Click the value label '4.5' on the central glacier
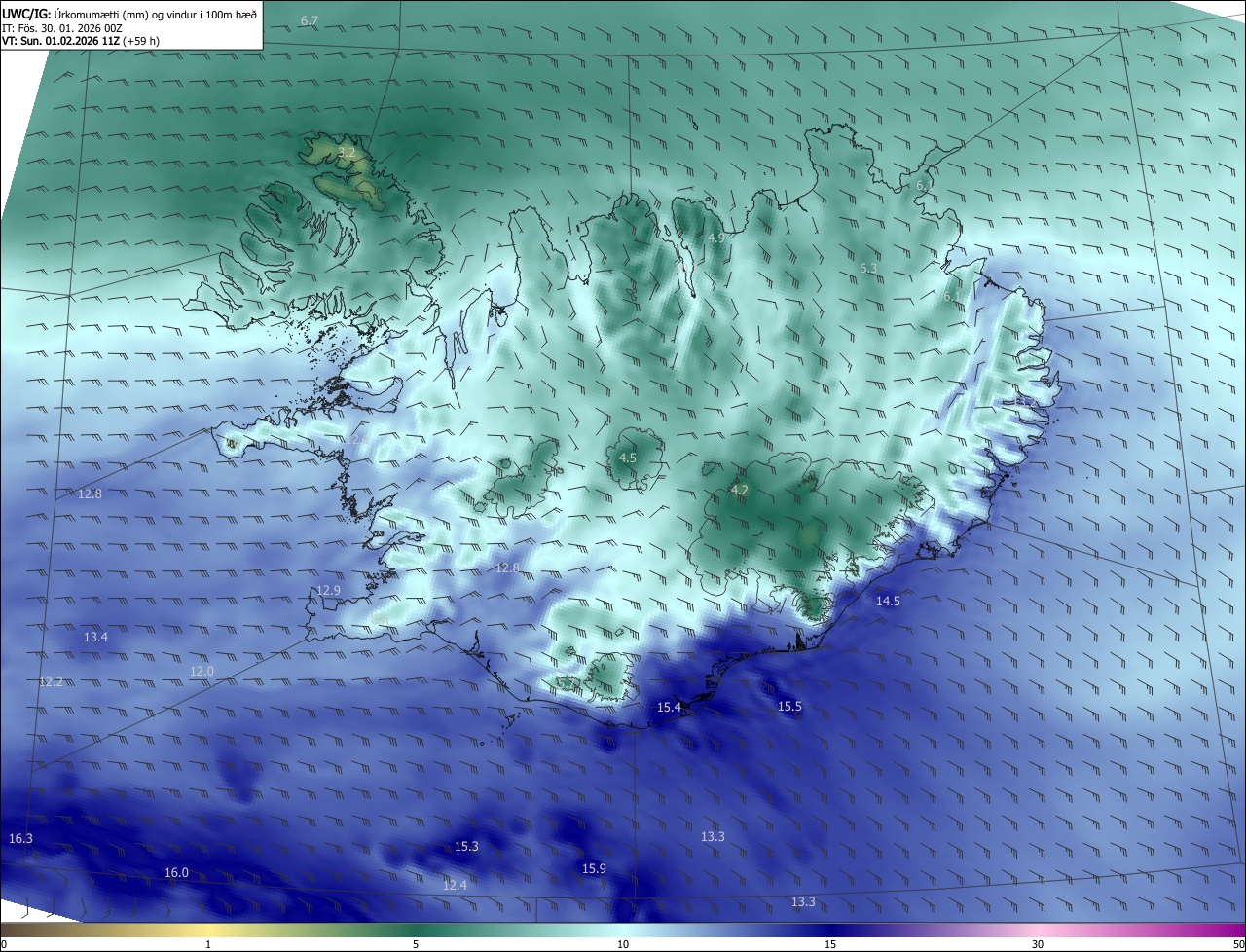 [x=628, y=458]
